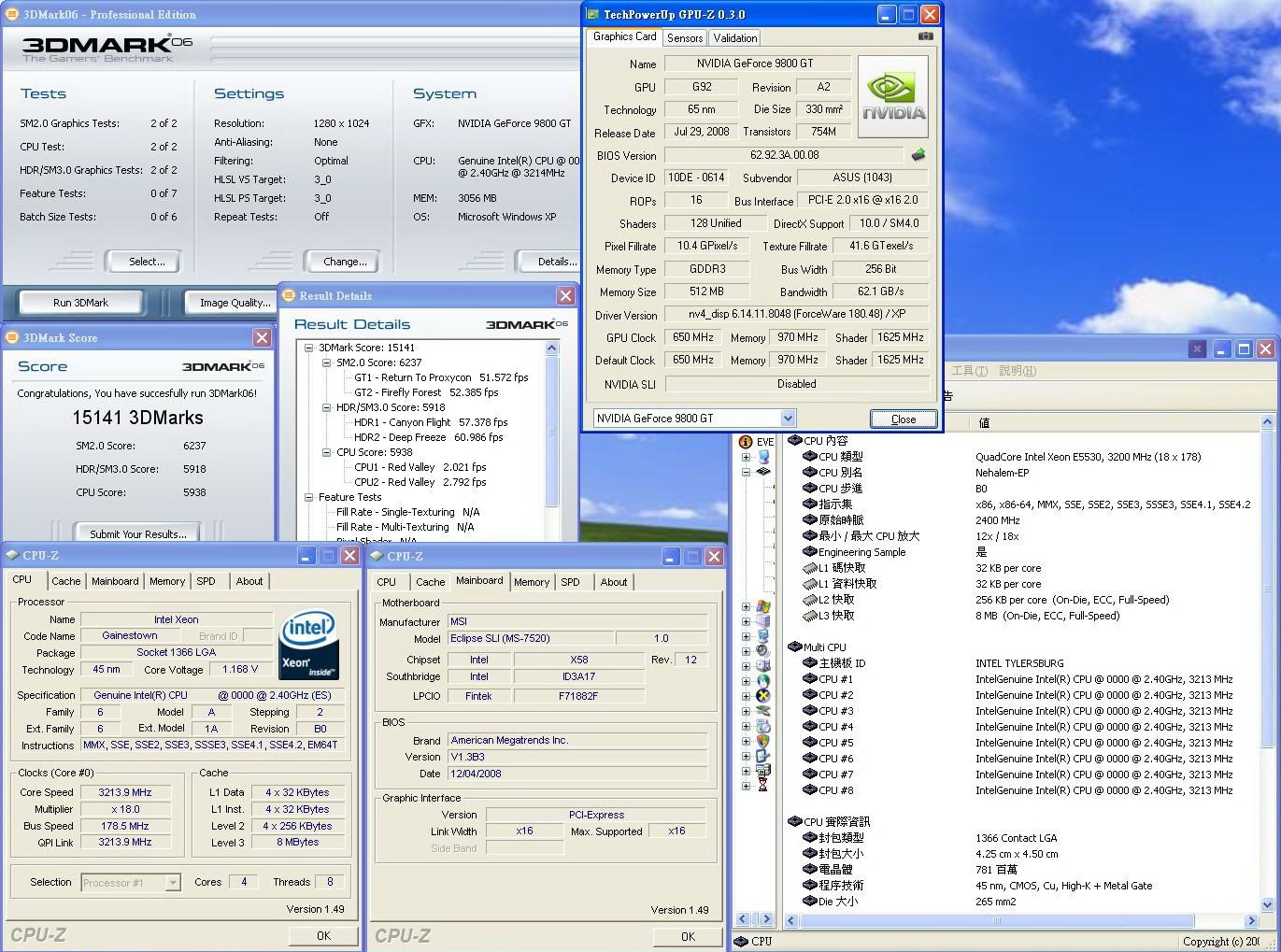Open the About tab in right CPU-Z window

(x=614, y=582)
